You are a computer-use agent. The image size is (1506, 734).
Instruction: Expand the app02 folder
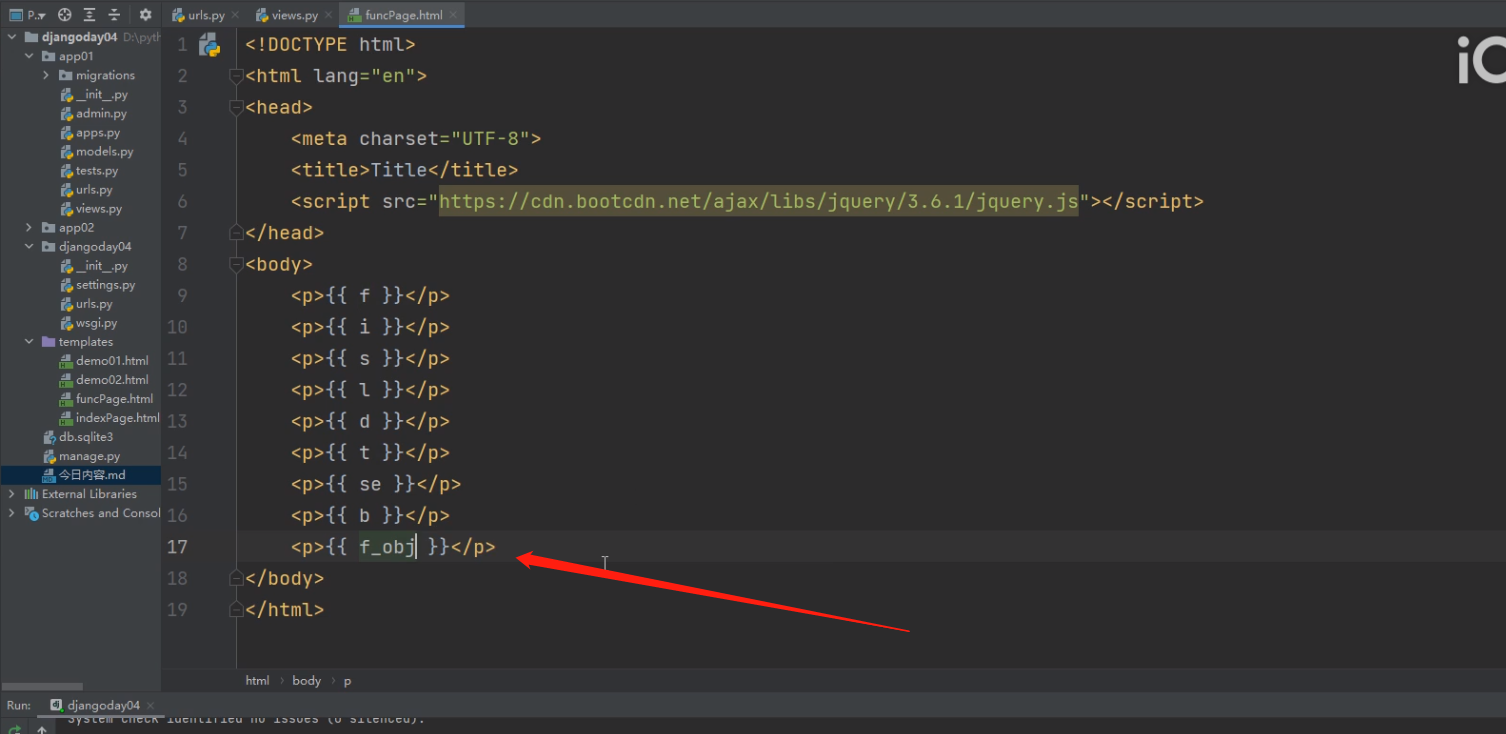29,228
